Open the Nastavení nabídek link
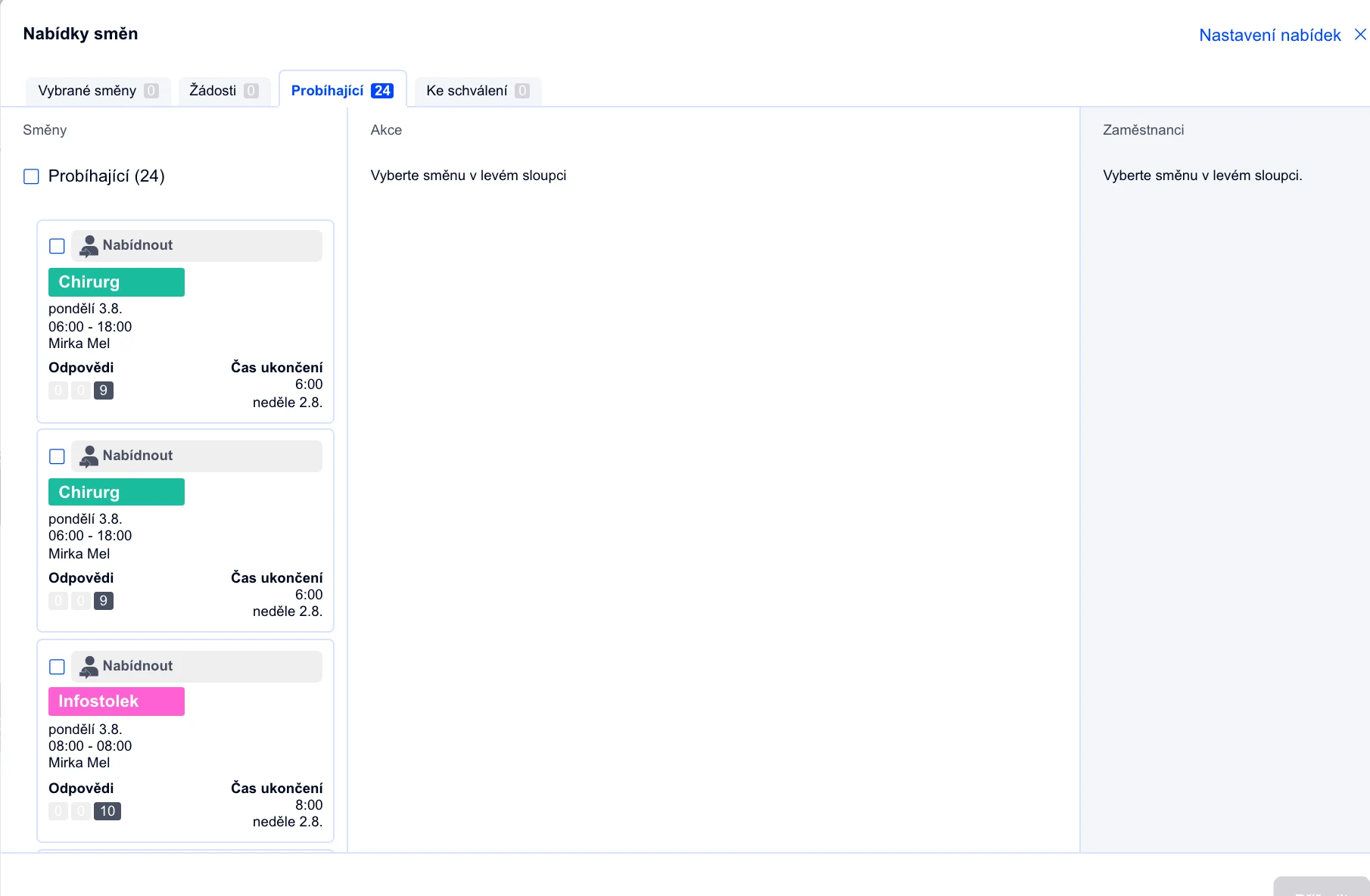This screenshot has width=1370, height=896. [x=1269, y=35]
